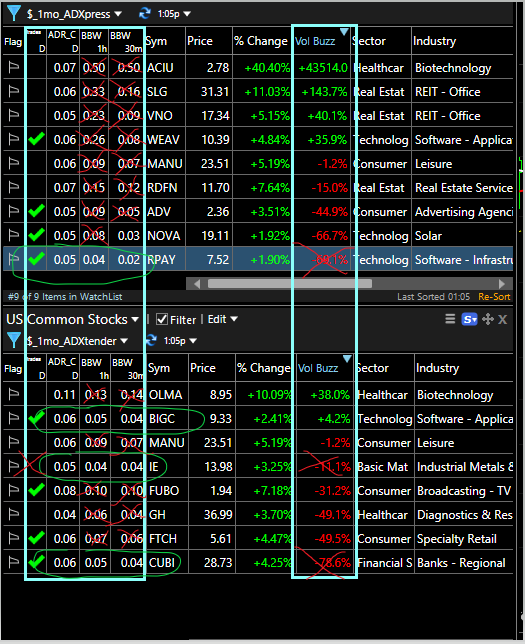This screenshot has width=525, height=644.
Task: Flag the OLMA row
Action: [x=14, y=394]
